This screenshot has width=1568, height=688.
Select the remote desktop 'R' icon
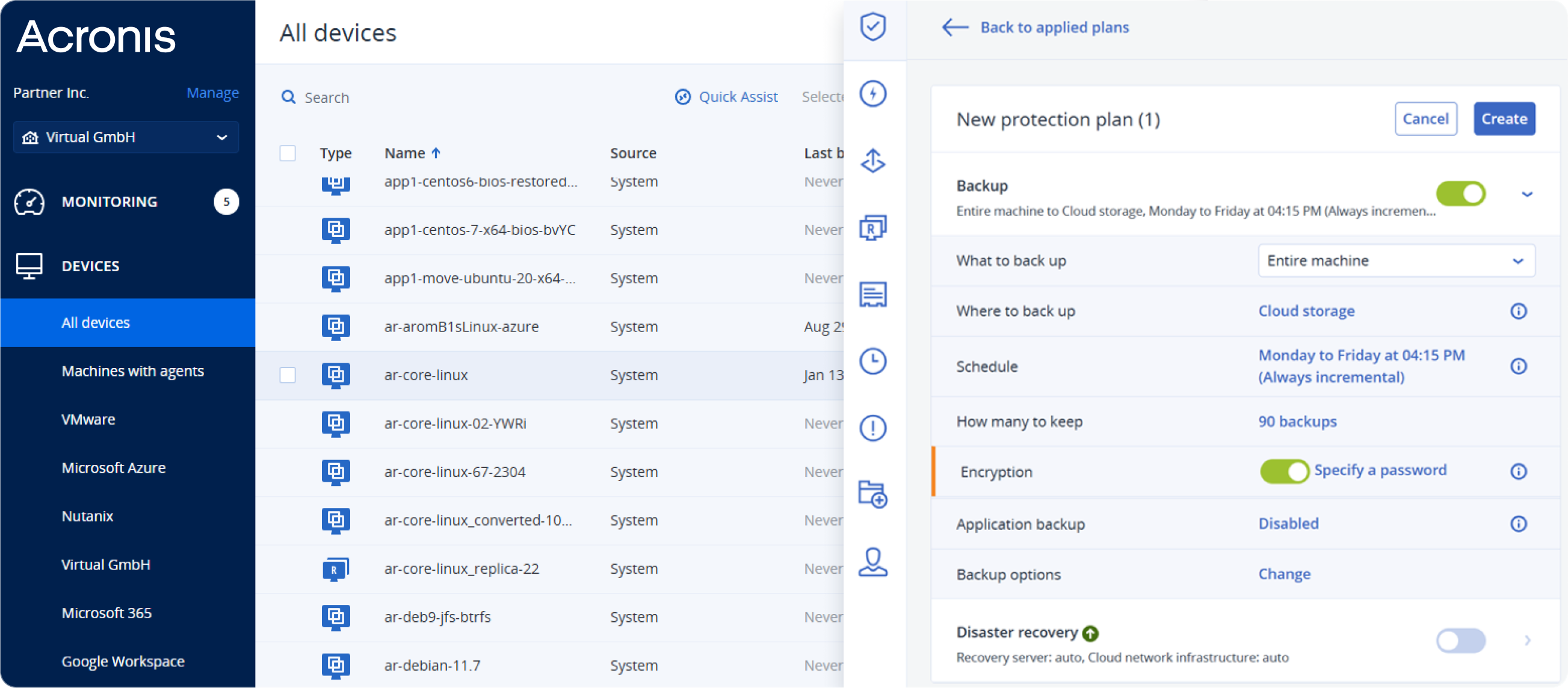pos(873,228)
